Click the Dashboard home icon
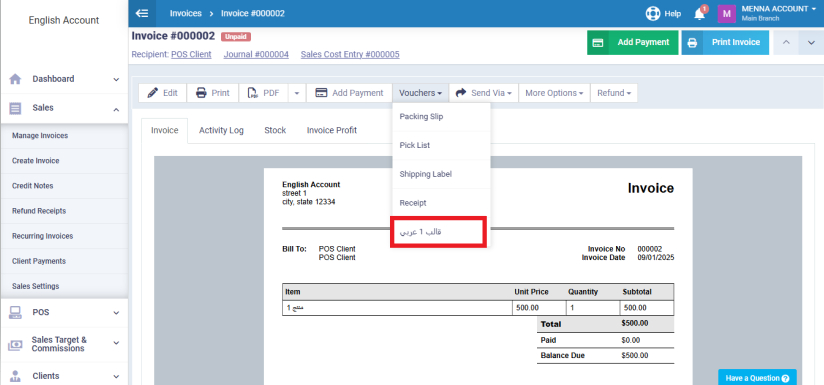The height and width of the screenshot is (385, 824). (15, 79)
